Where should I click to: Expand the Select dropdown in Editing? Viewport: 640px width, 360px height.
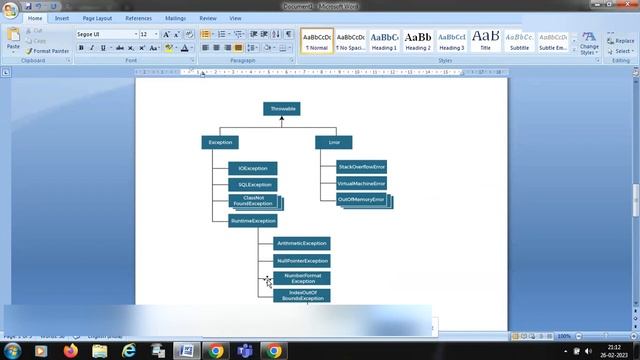click(620, 51)
